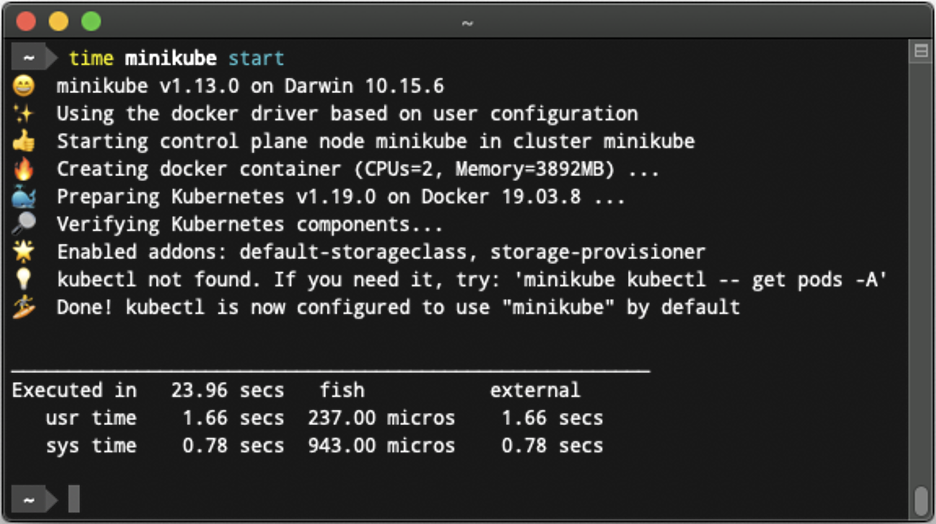Click the terminal scrollbar thumb at bottom right

click(921, 500)
